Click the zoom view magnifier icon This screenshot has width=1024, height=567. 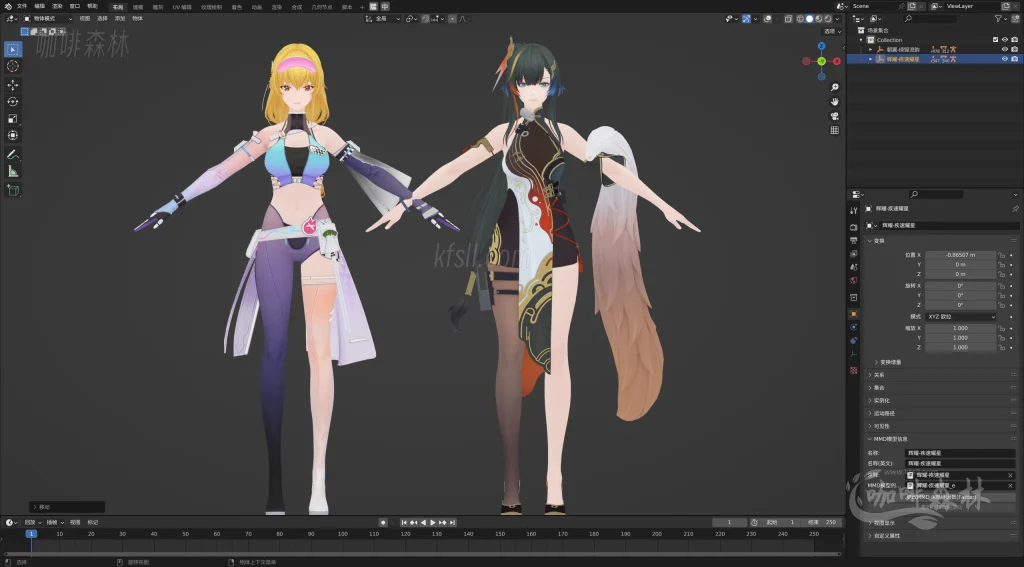tap(835, 87)
